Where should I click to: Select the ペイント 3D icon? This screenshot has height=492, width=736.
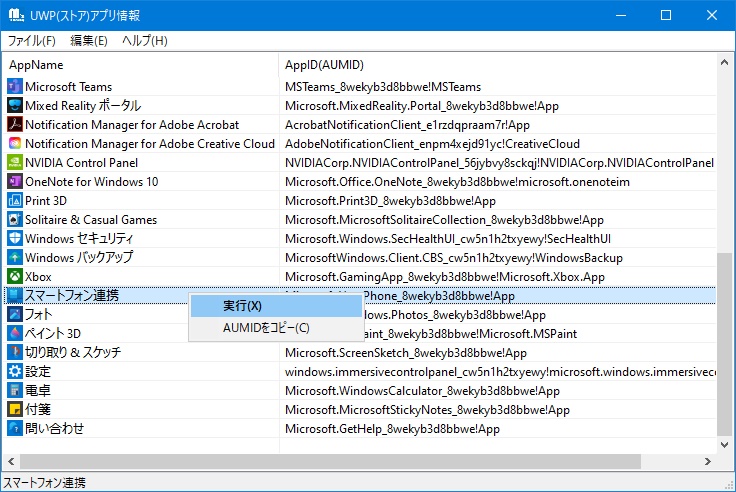click(15, 333)
